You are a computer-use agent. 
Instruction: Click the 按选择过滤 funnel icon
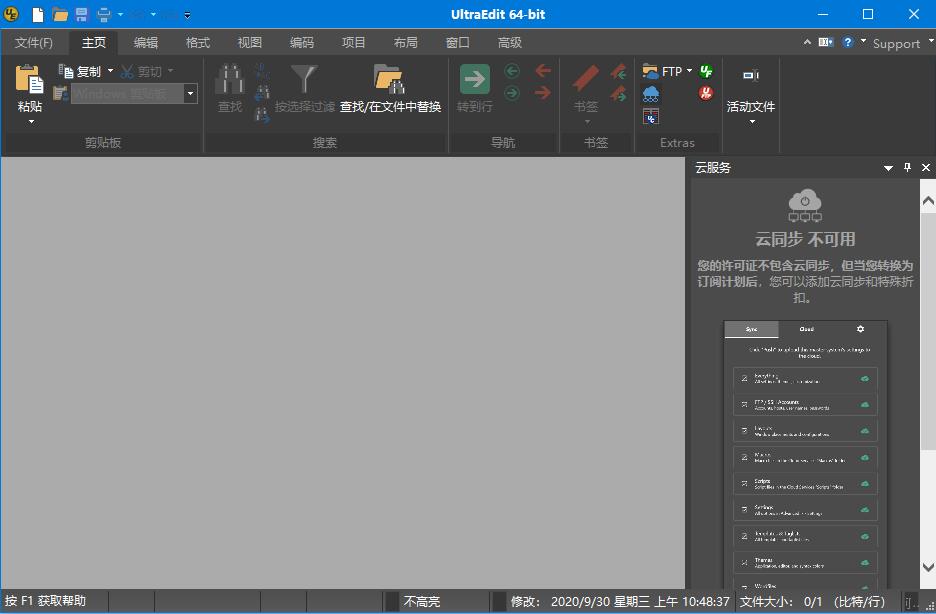[x=304, y=78]
